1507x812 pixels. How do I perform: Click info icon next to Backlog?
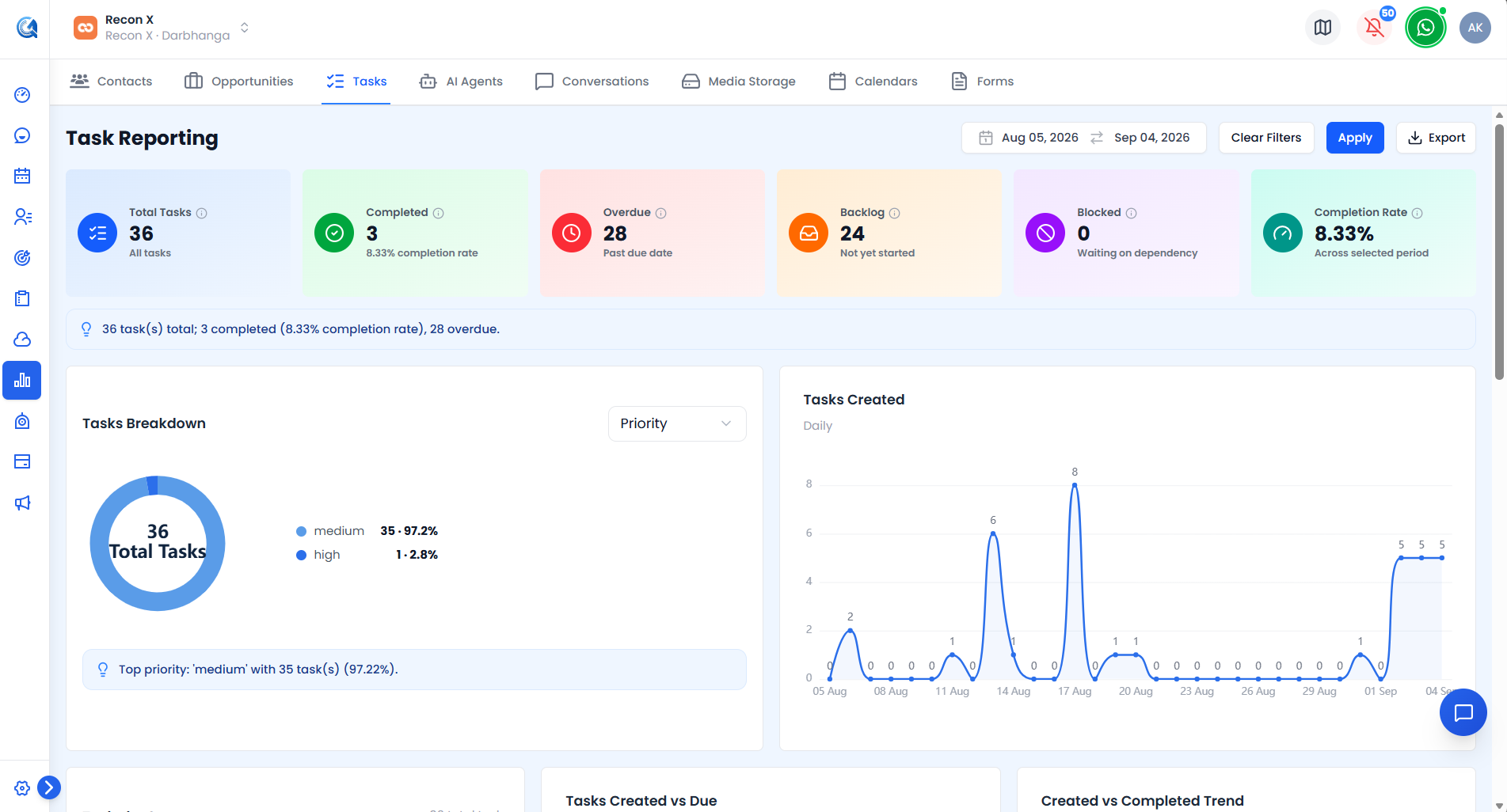click(x=895, y=213)
